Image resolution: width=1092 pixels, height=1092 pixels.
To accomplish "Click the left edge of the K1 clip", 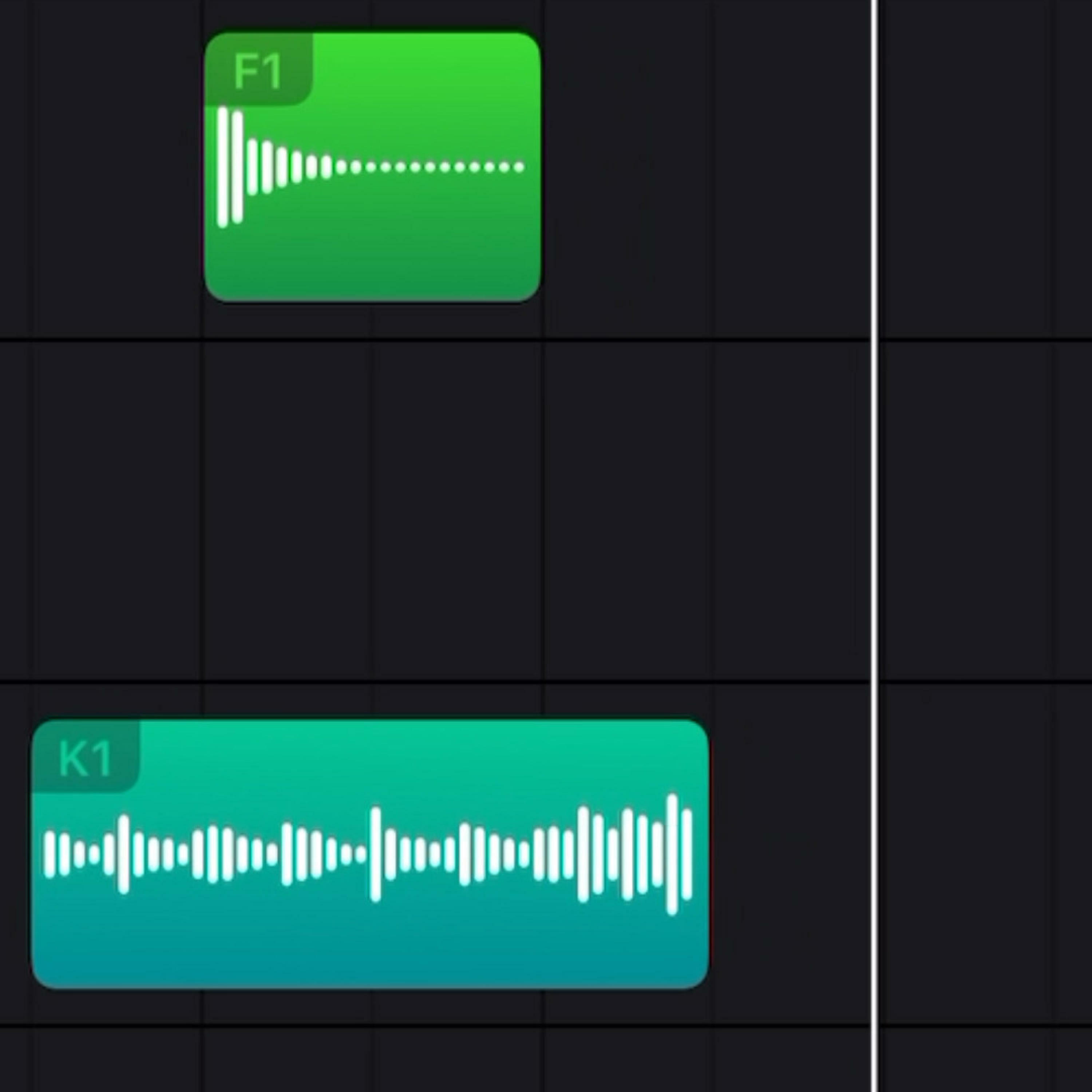I will tap(34, 854).
